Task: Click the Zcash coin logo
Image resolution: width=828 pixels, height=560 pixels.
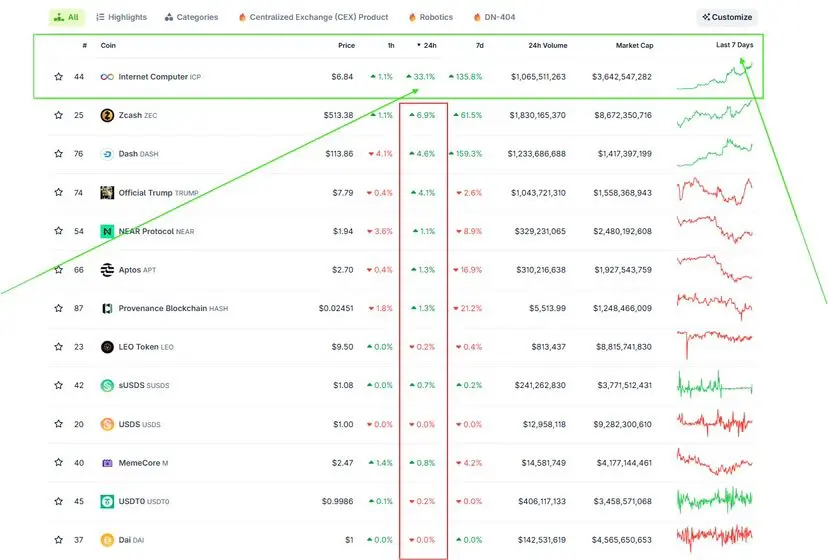Action: point(107,115)
